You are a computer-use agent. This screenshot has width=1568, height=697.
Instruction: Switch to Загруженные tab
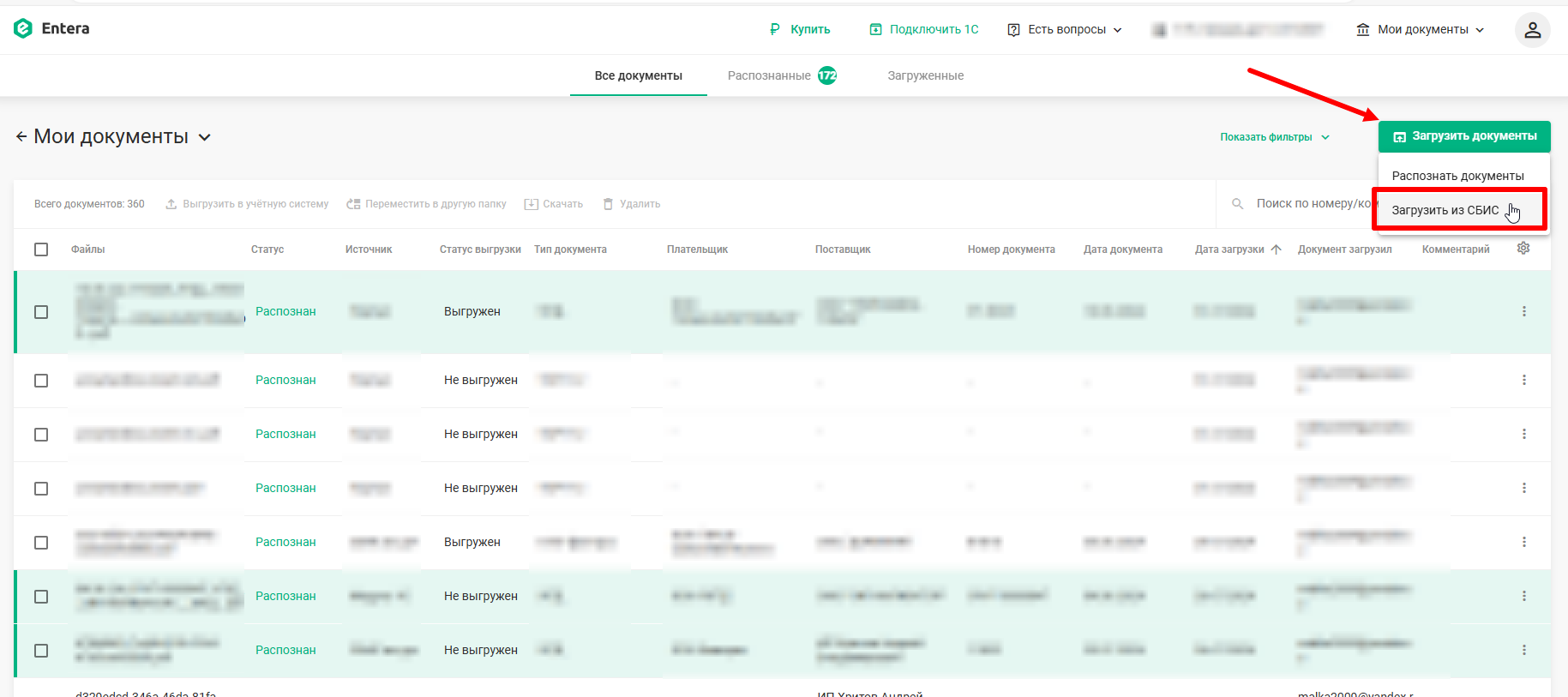tap(926, 75)
